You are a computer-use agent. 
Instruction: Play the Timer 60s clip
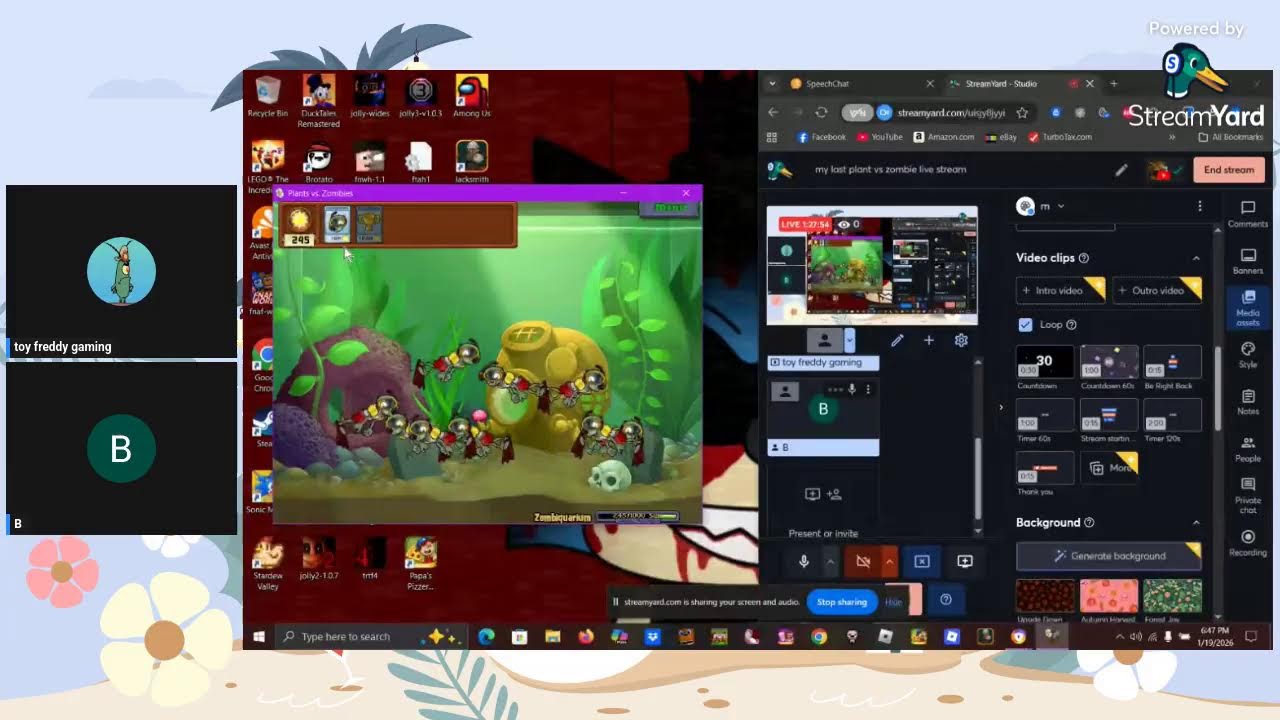click(1044, 415)
